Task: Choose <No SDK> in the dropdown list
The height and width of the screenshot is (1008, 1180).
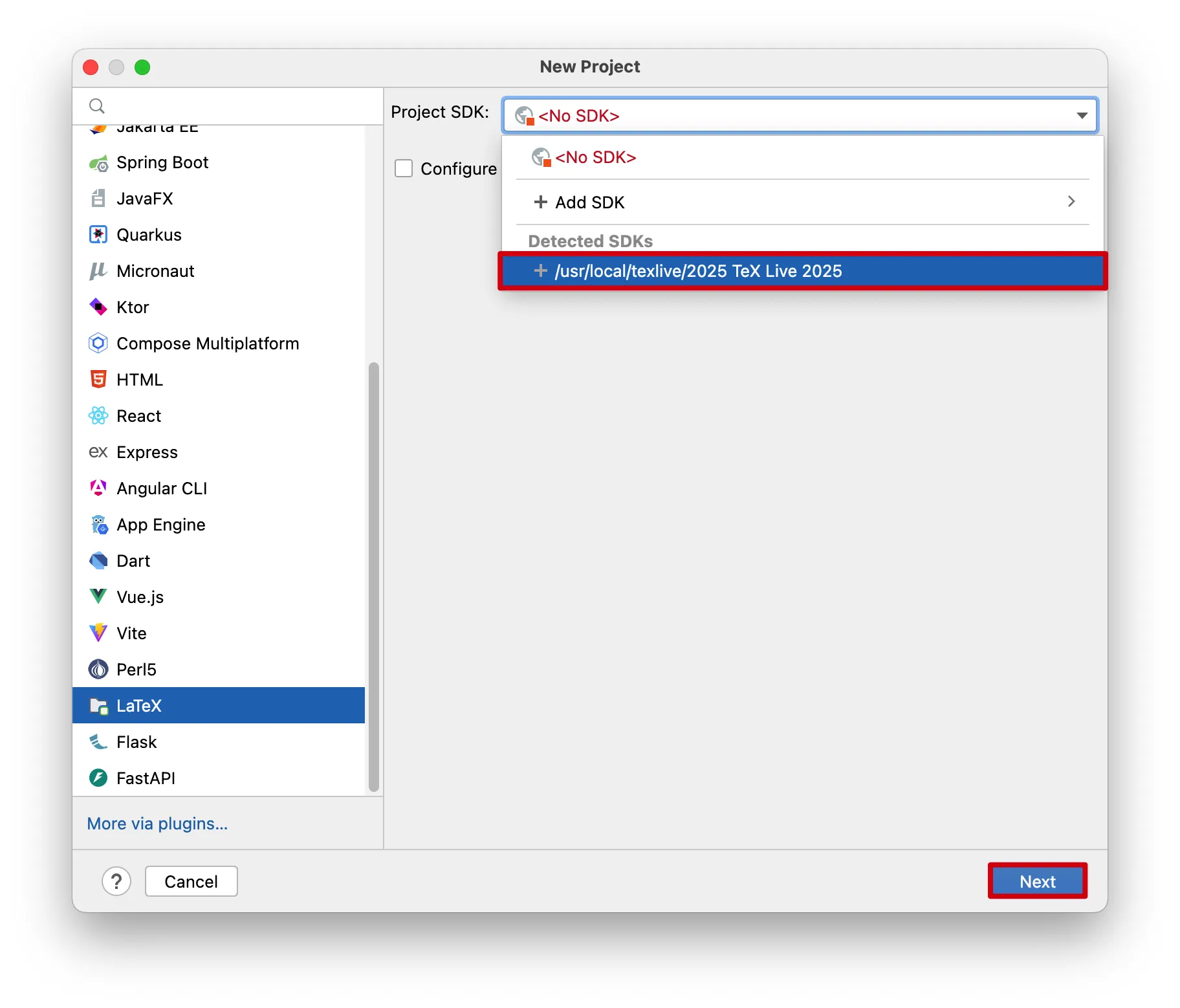Action: tap(803, 157)
